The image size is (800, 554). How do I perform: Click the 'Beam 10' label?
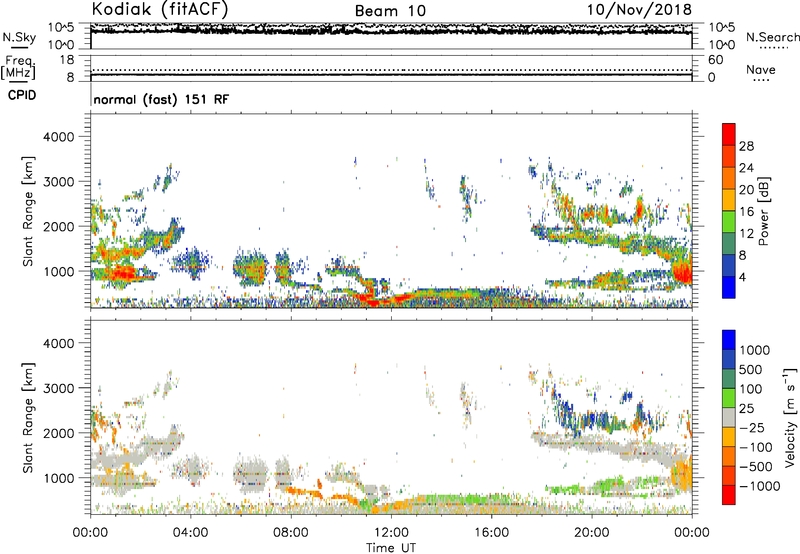(390, 11)
